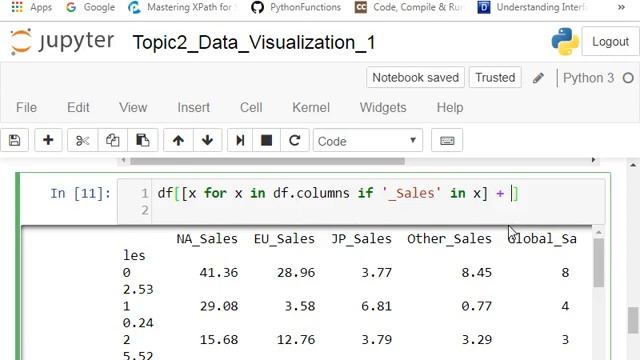This screenshot has width=640, height=360.
Task: Open the File menu
Action: [27, 107]
